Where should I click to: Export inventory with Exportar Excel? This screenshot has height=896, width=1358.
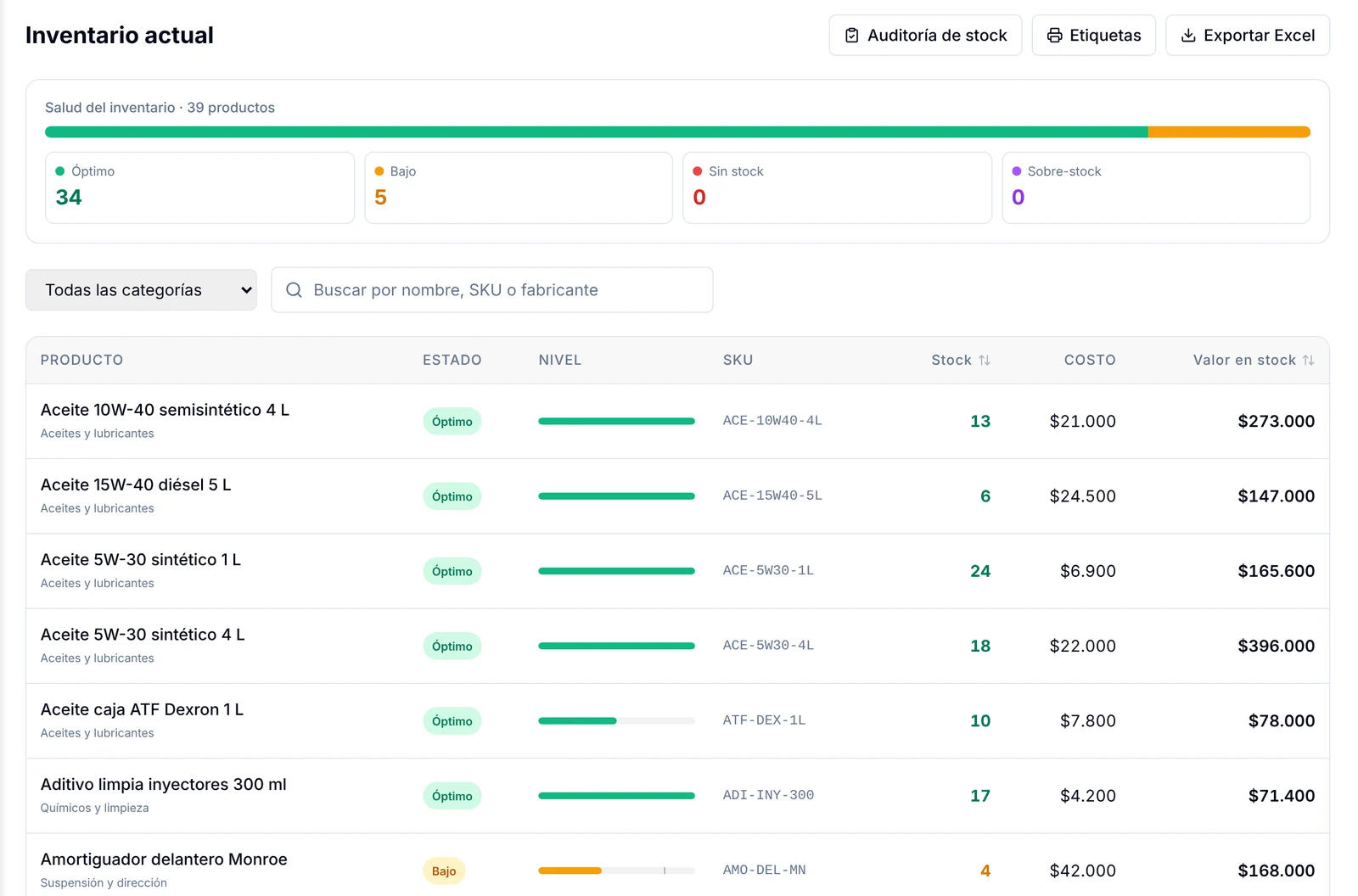(1248, 36)
